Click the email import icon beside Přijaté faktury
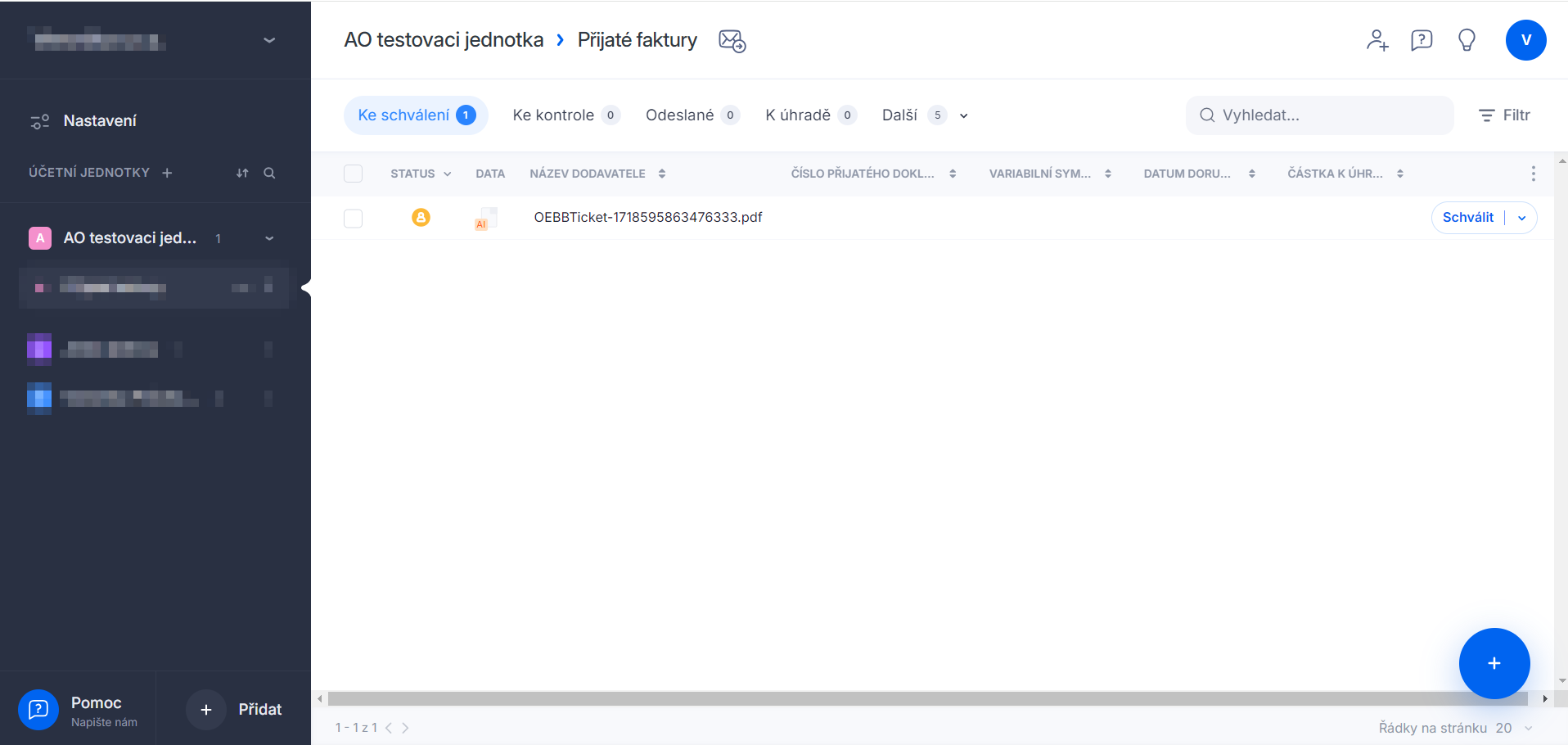Screen dimensions: 1568x745 click(x=732, y=40)
